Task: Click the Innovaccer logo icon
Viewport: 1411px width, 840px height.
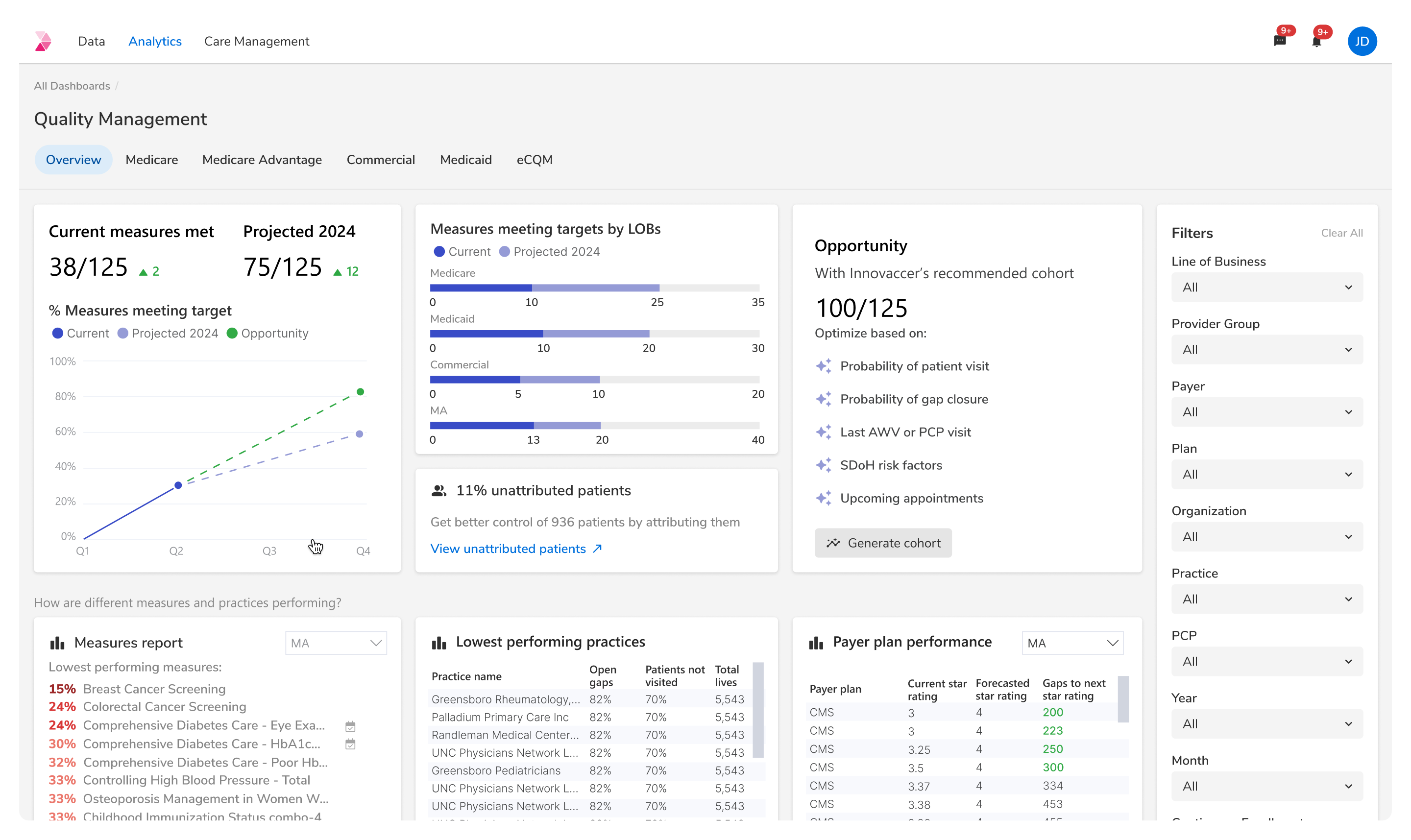Action: pyautogui.click(x=43, y=41)
